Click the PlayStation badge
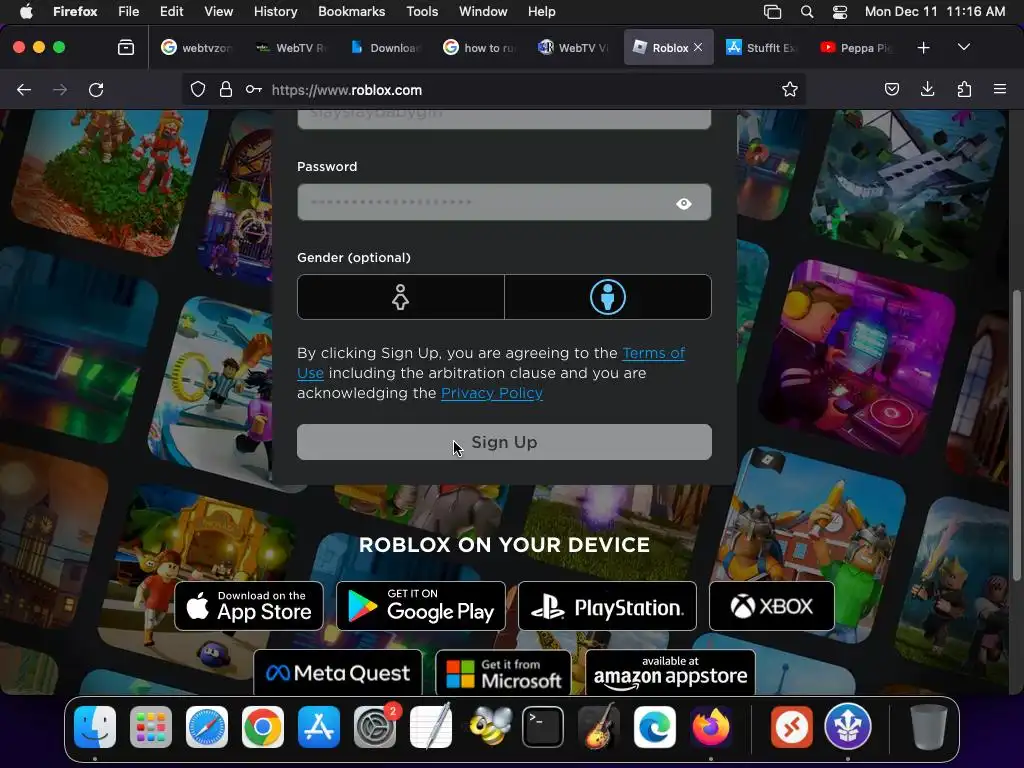Viewport: 1024px width, 768px height. coord(607,606)
